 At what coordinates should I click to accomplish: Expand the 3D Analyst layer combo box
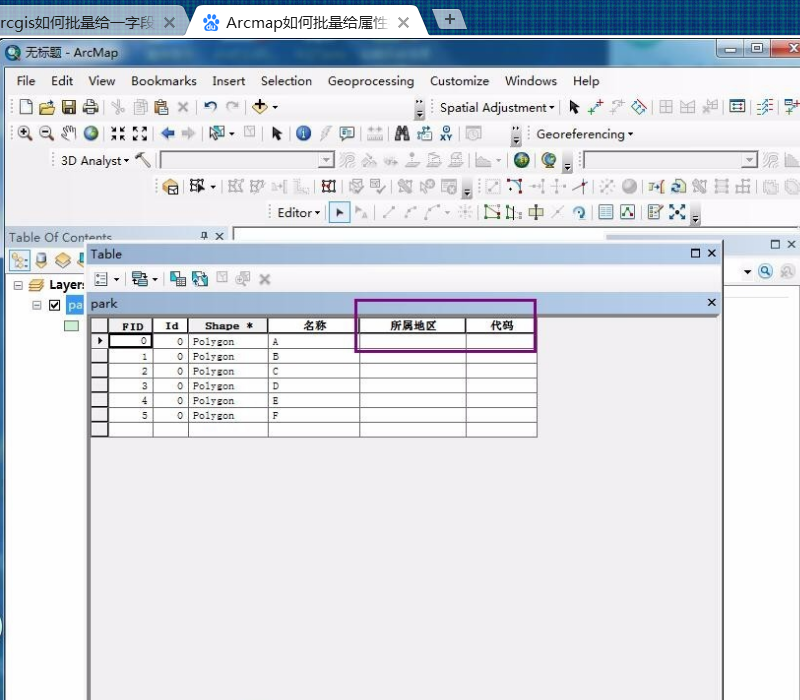(x=326, y=160)
